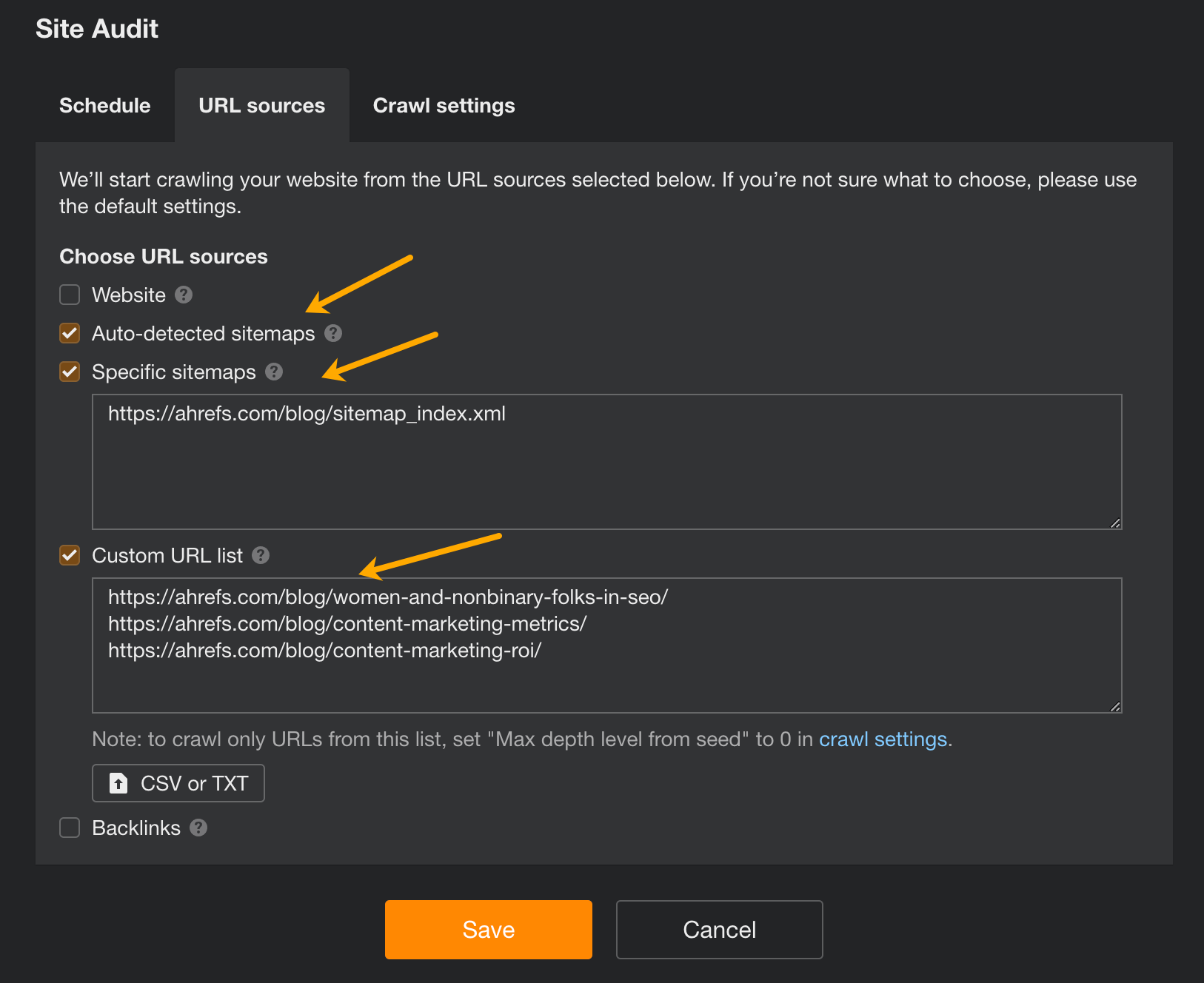The image size is (1204, 983).
Task: Click the upload icon on CSV or TXT button
Action: pyautogui.click(x=118, y=782)
